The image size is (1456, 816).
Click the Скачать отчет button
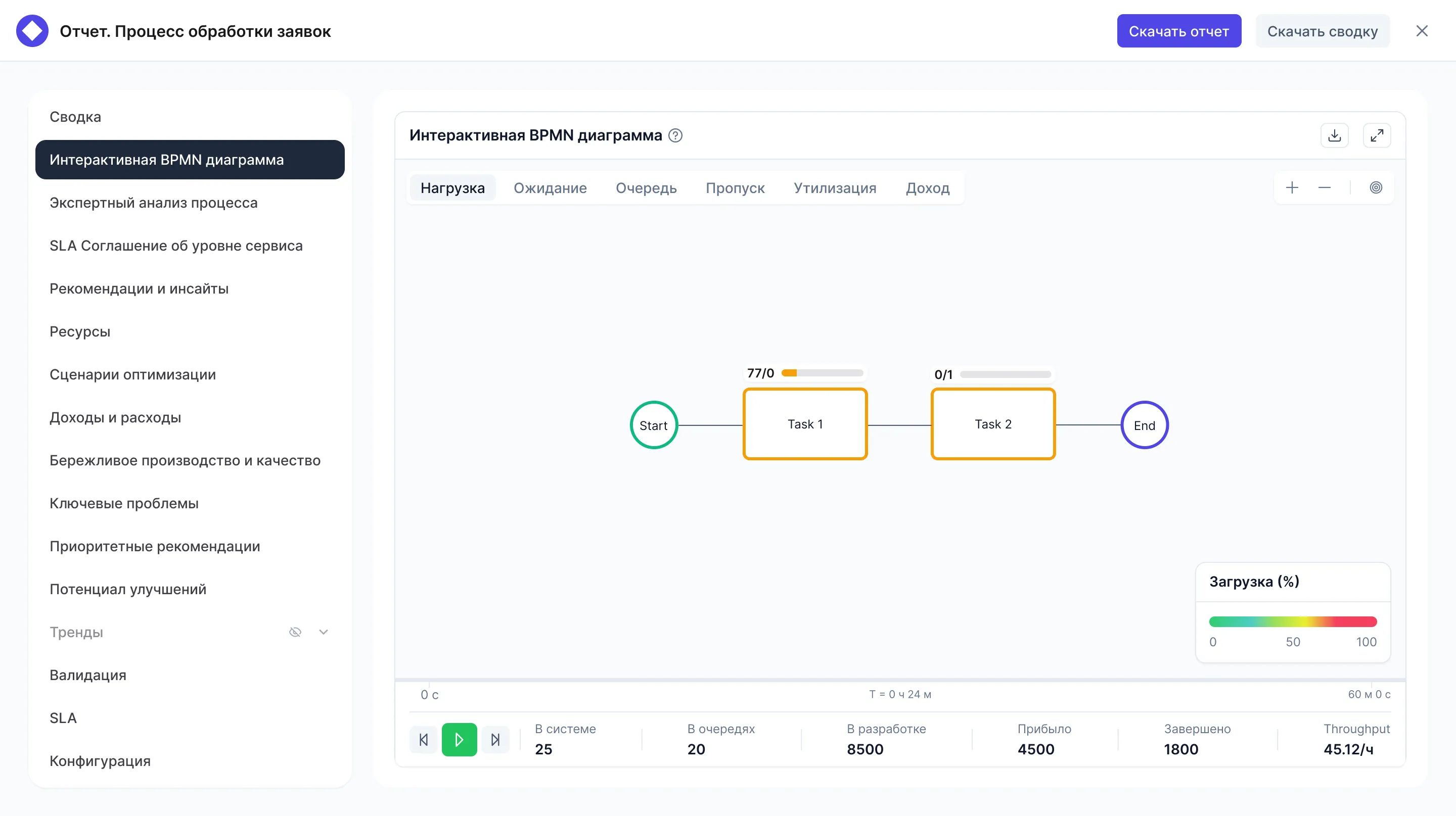[x=1179, y=30]
